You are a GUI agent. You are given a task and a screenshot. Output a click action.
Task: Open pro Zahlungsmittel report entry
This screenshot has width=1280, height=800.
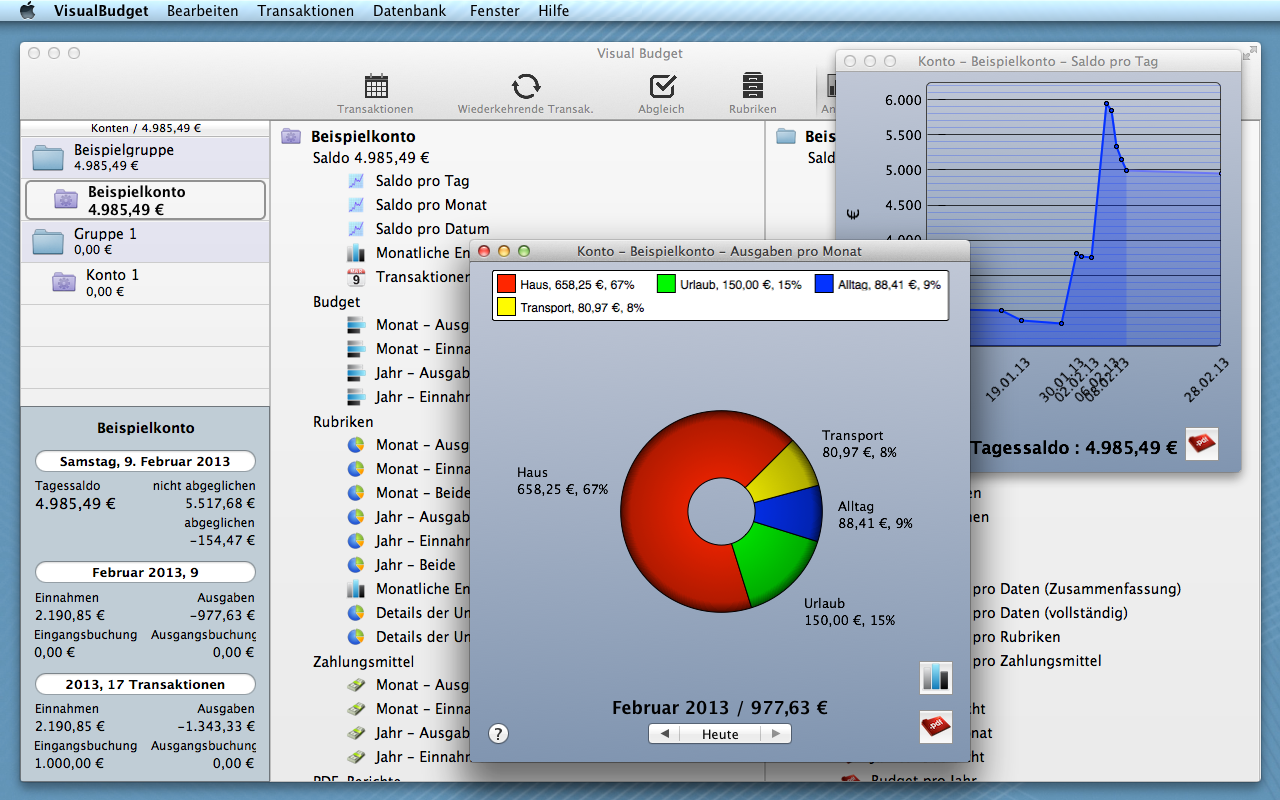[1037, 661]
